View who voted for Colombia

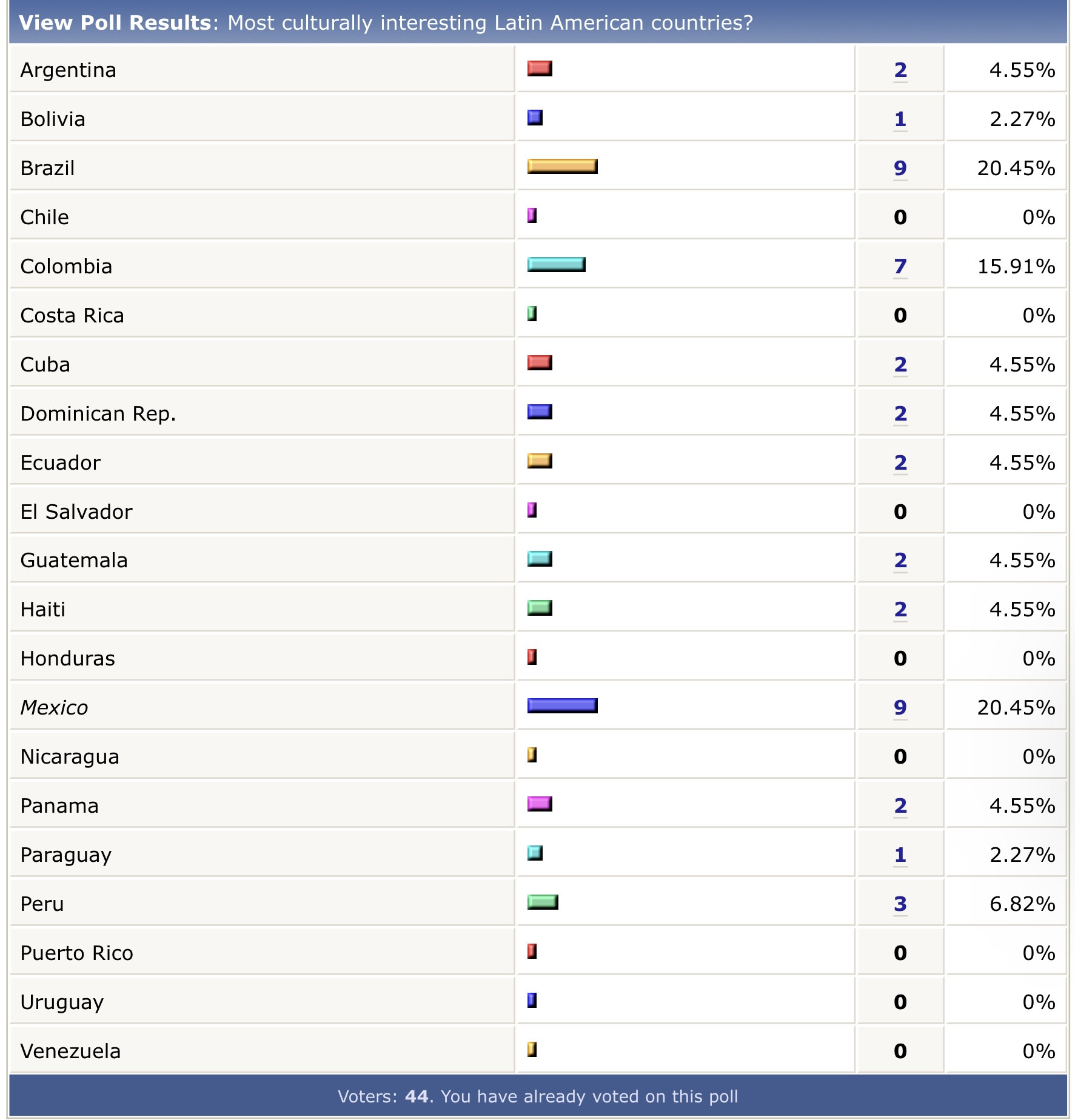[900, 267]
